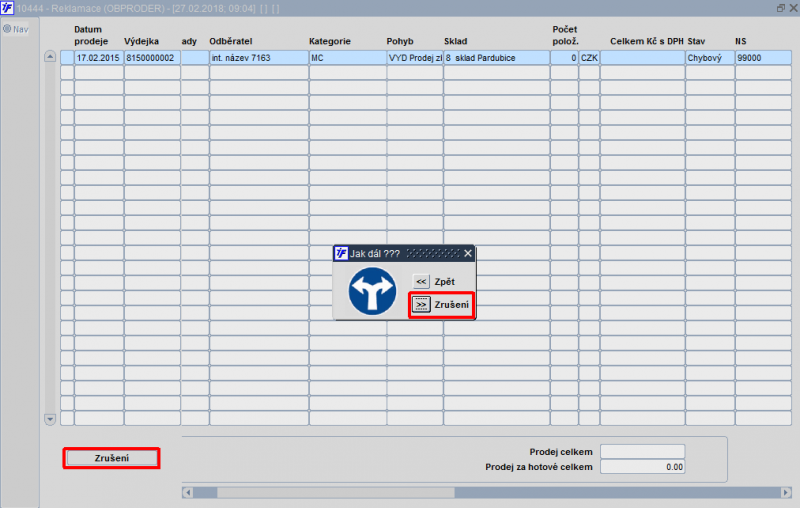Image resolution: width=800 pixels, height=508 pixels.
Task: Click the restore window icon in title bar
Action: tap(781, 8)
